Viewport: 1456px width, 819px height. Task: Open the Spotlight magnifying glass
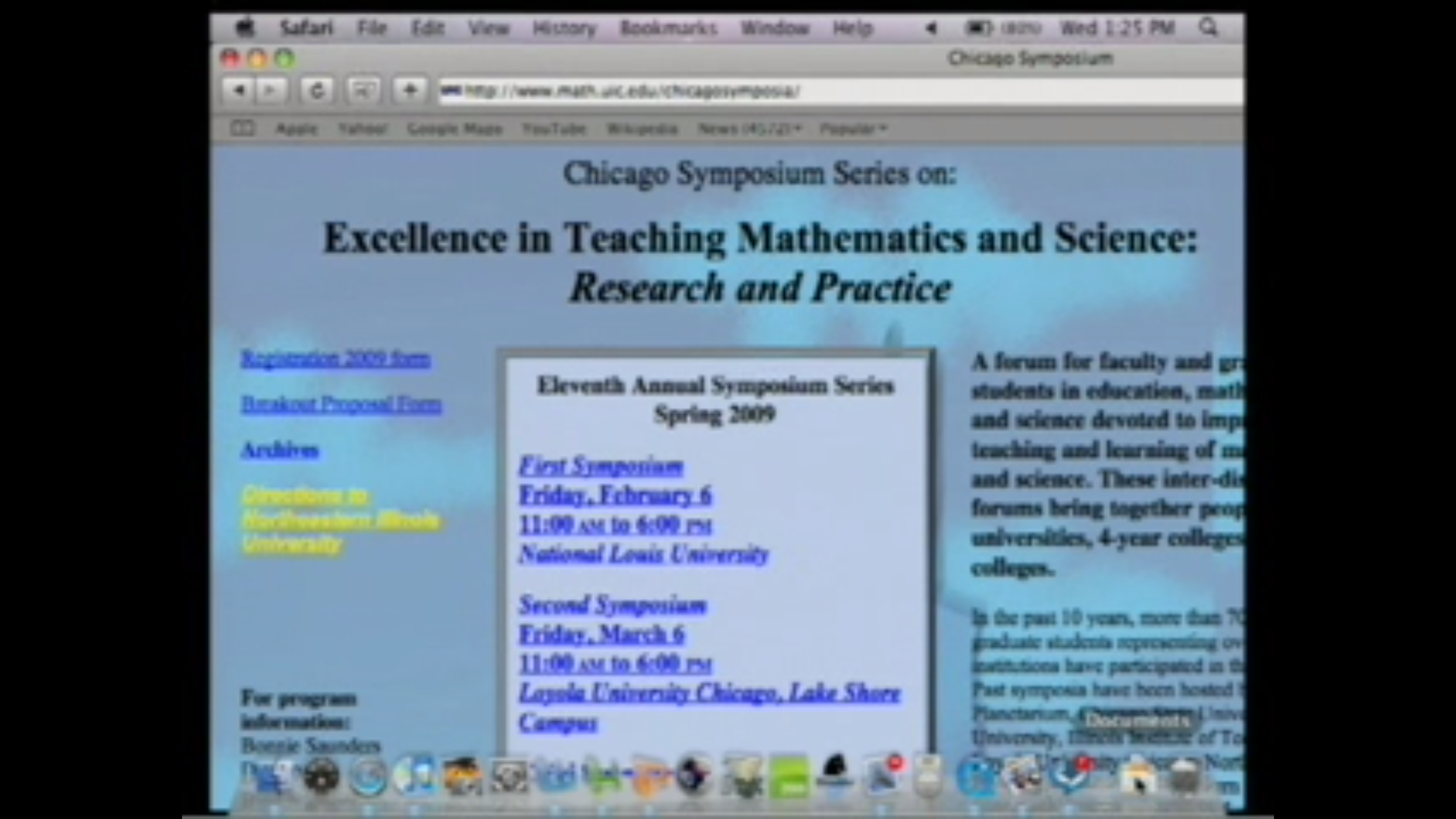tap(1207, 28)
